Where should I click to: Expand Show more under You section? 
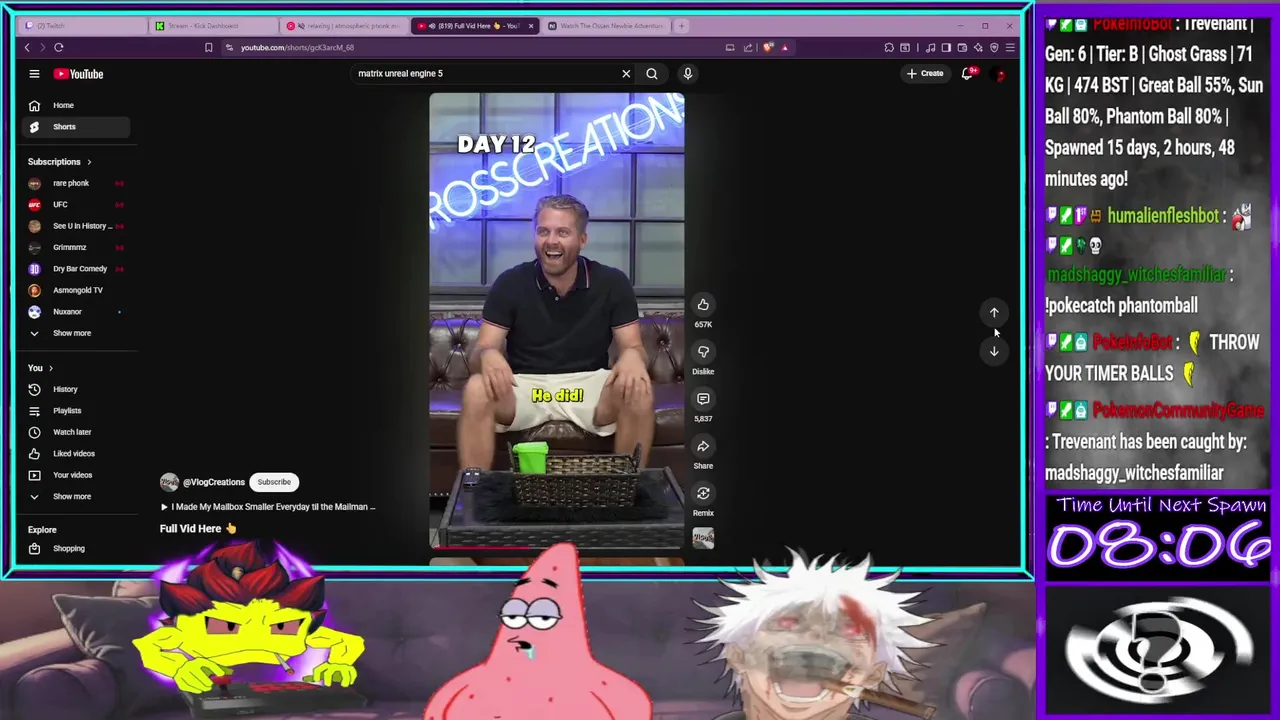tap(76, 496)
